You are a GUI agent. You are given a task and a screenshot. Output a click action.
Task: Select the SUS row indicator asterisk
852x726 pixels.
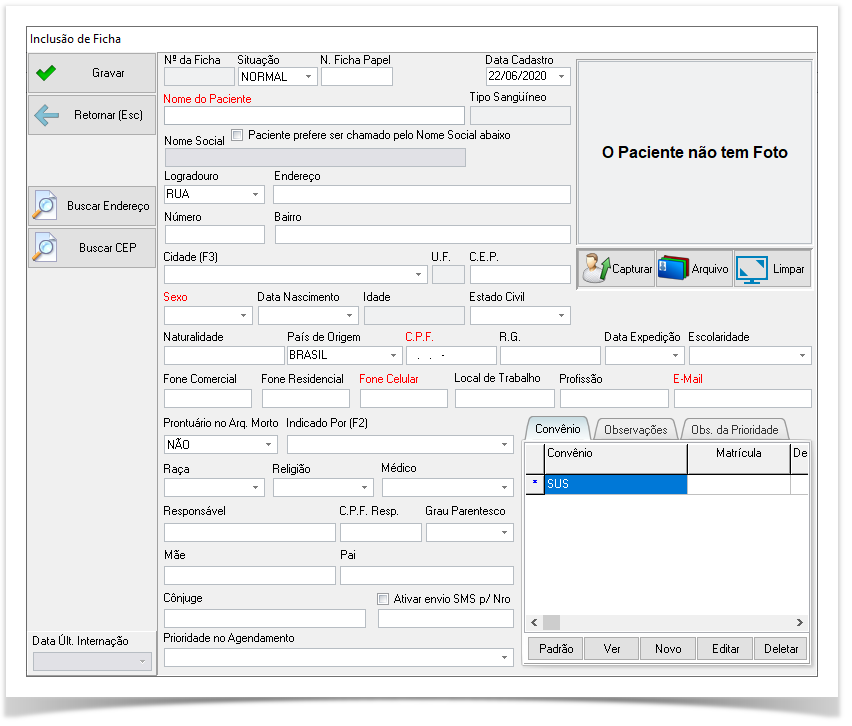pyautogui.click(x=534, y=484)
